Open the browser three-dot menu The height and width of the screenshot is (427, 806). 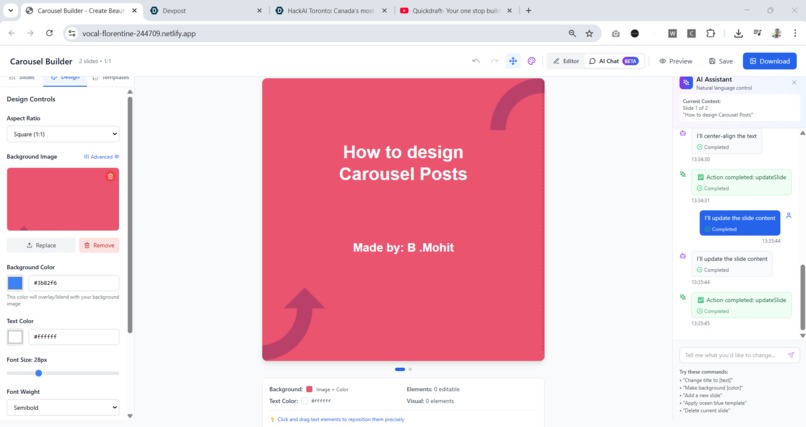click(795, 33)
